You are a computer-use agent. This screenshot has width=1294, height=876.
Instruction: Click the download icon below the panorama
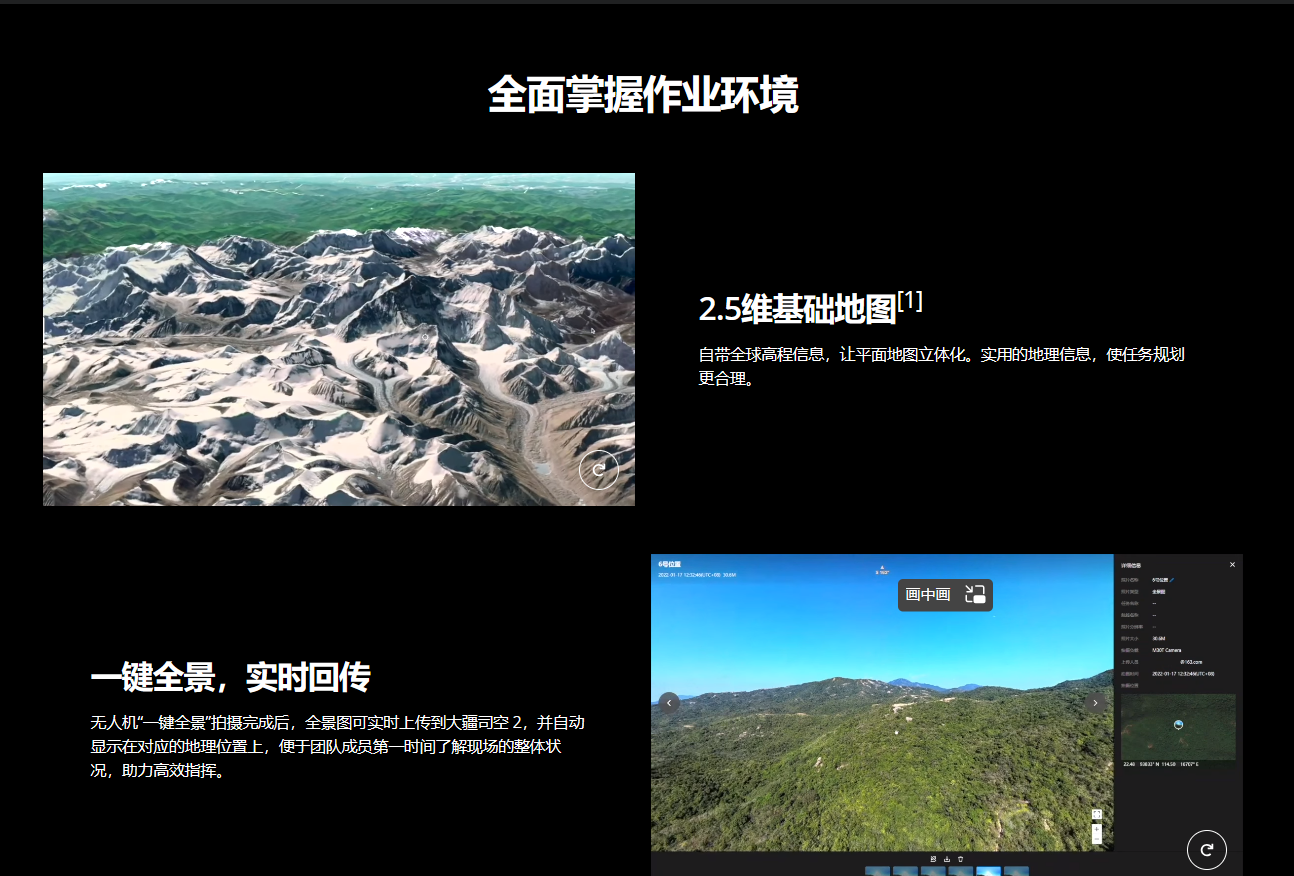947,858
